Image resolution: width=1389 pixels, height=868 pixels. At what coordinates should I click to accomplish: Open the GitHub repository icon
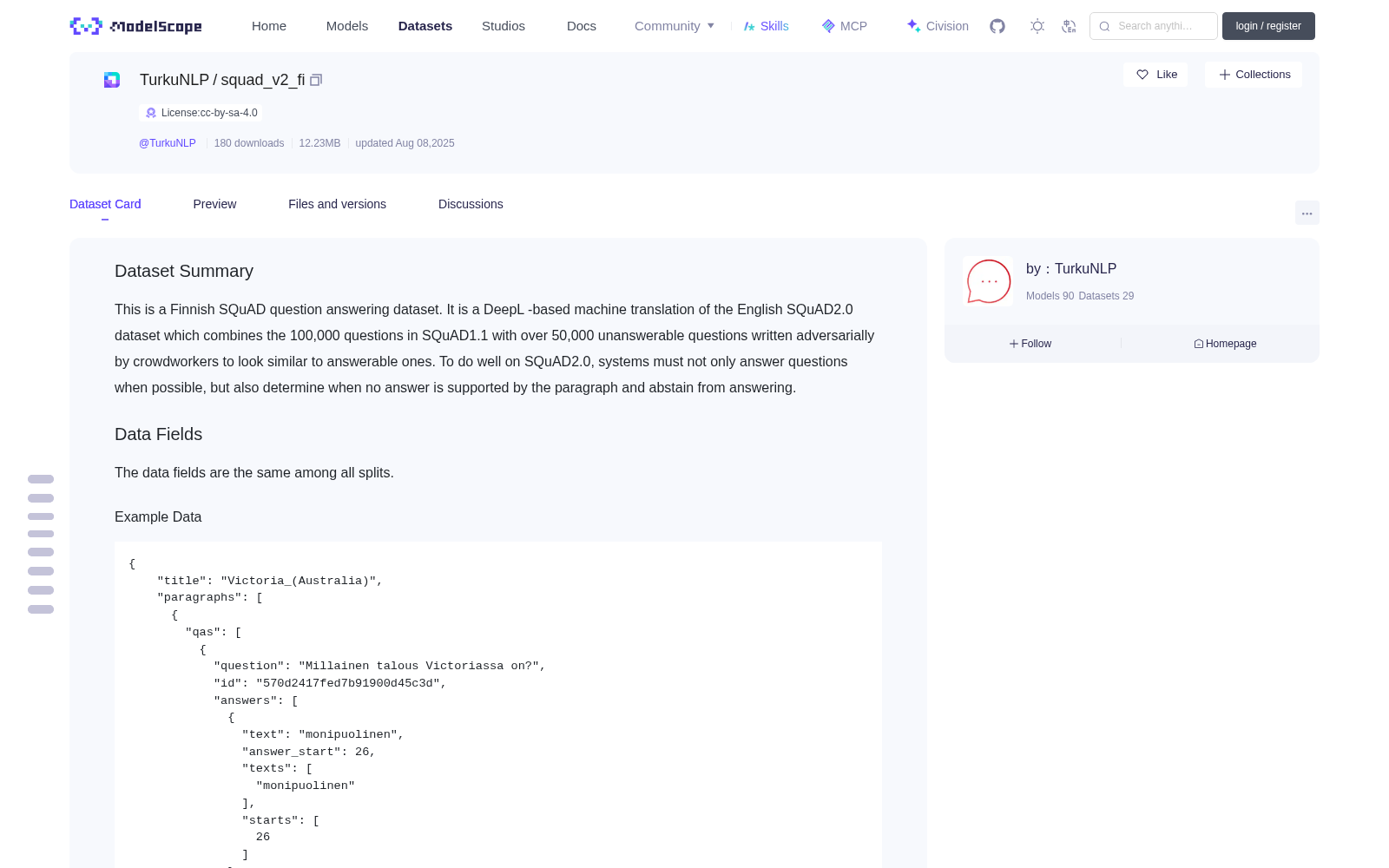tap(997, 26)
